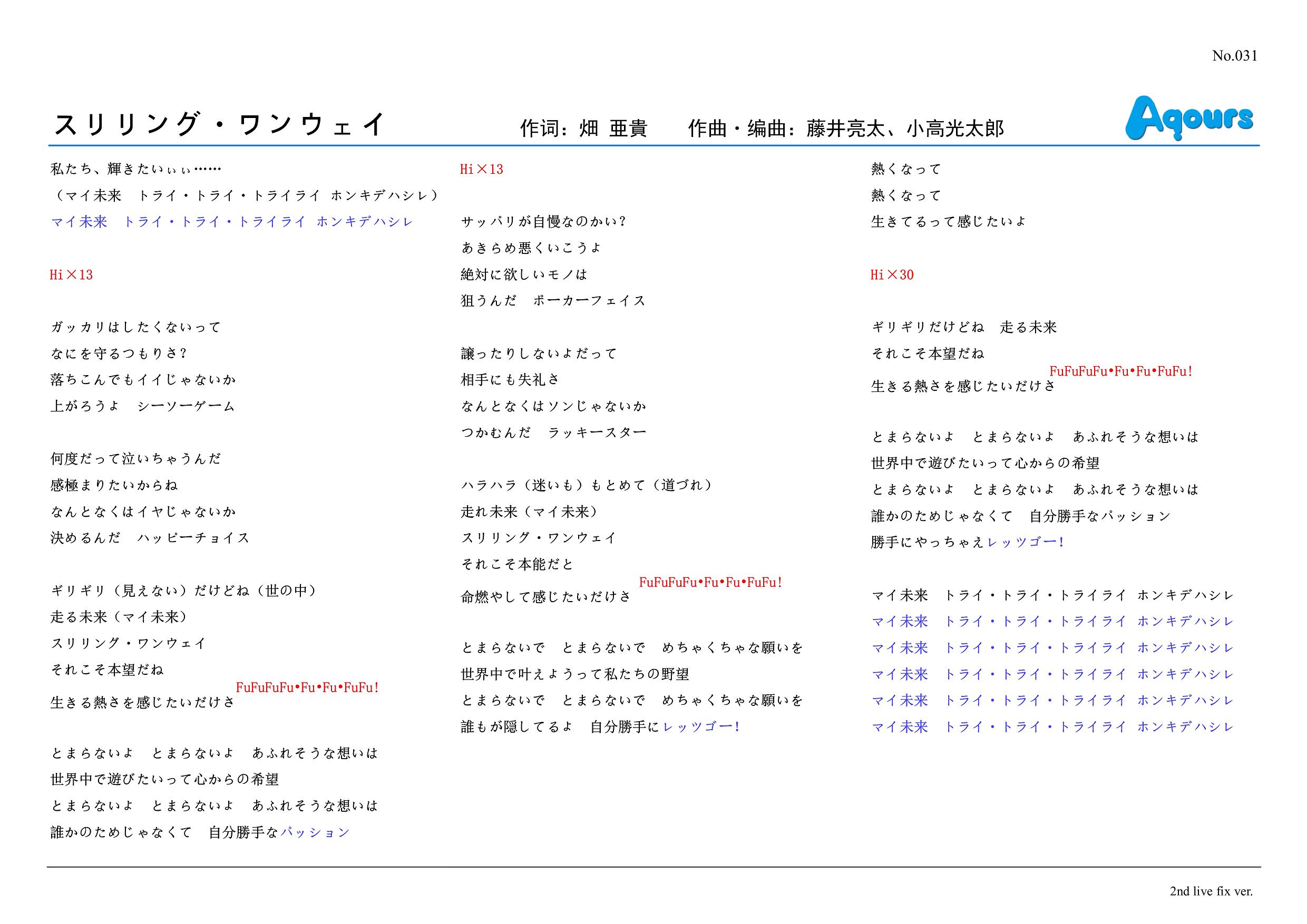Click the lyric つかむんだ ラッキースター
Image resolution: width=1307 pixels, height=924 pixels.
click(553, 432)
